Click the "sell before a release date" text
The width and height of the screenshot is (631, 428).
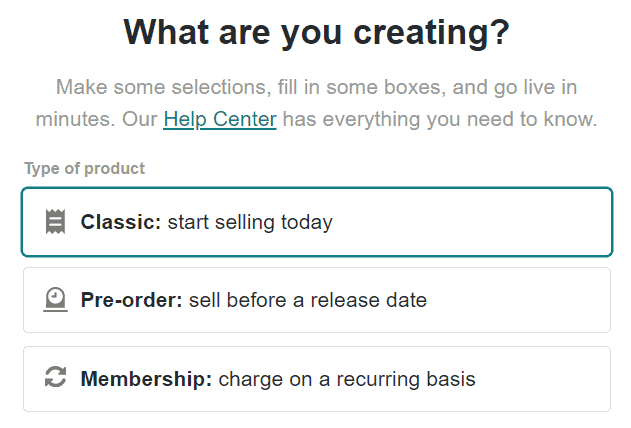[x=307, y=300]
